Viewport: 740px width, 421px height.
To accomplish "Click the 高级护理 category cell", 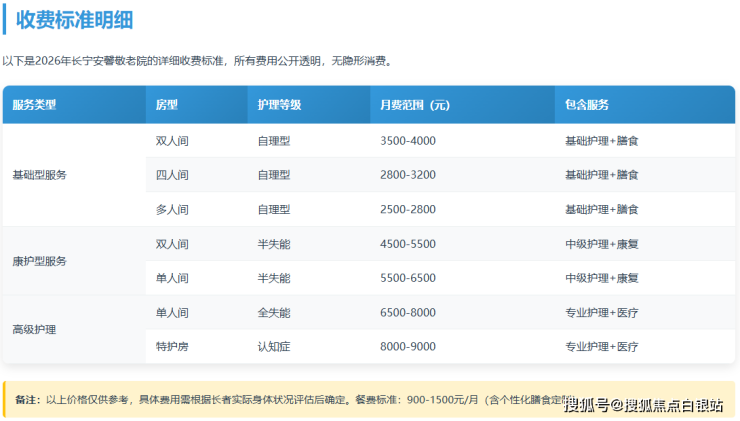I will click(34, 329).
